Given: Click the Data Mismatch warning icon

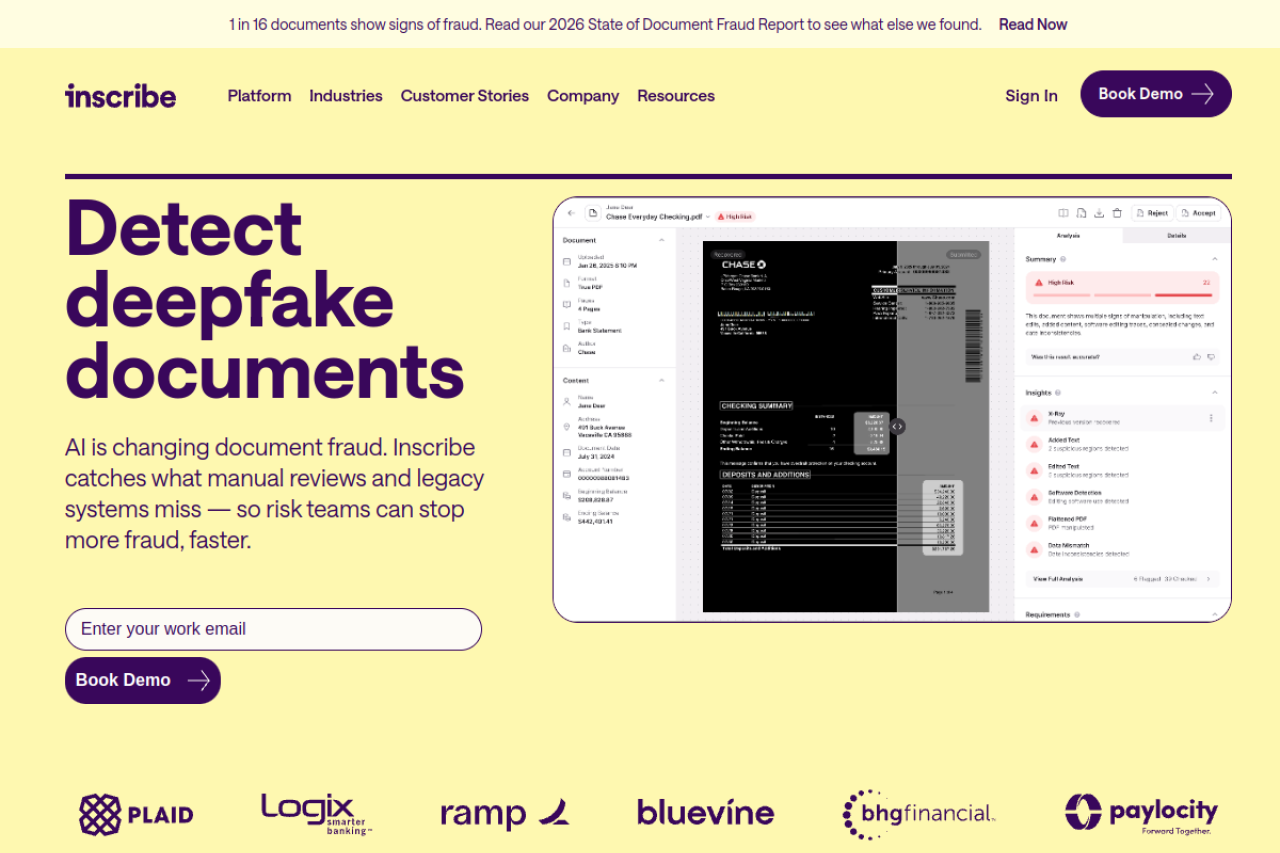Looking at the screenshot, I should pos(1034,550).
